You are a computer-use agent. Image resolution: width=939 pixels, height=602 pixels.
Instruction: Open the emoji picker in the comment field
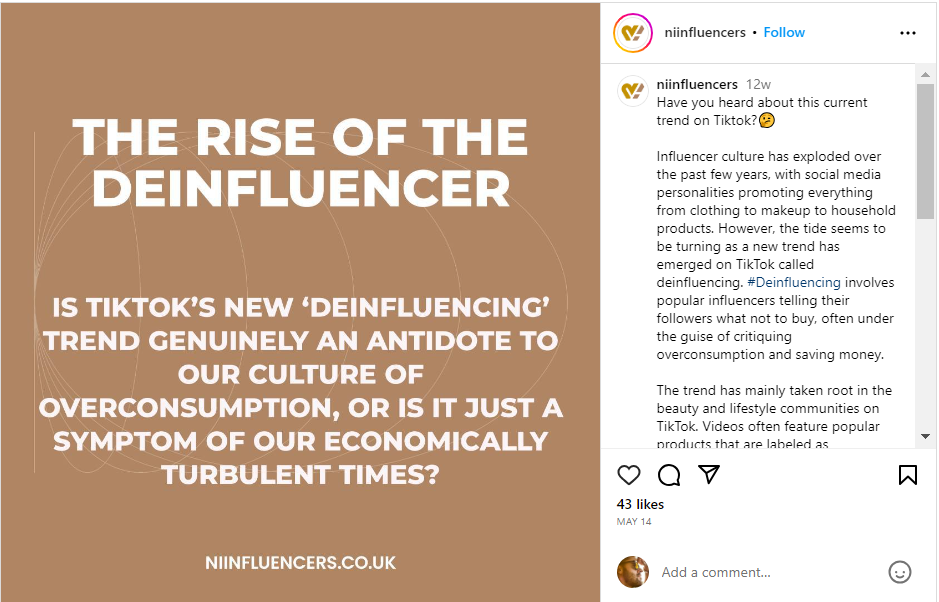tap(899, 572)
